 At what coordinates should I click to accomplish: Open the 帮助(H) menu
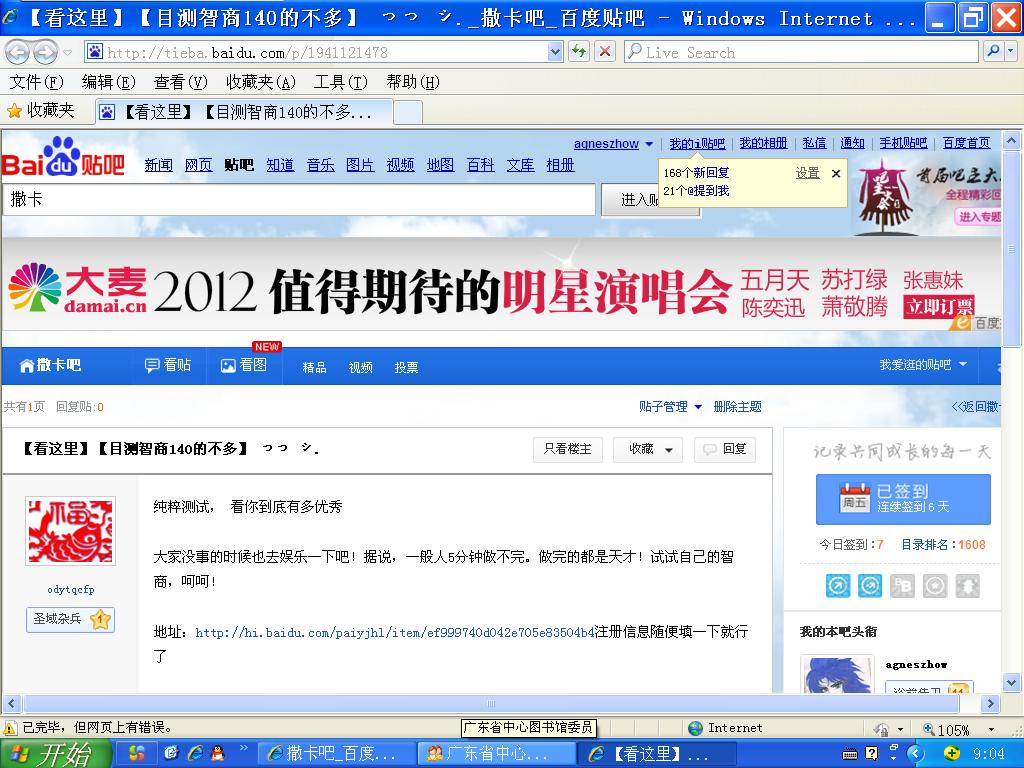(x=413, y=82)
